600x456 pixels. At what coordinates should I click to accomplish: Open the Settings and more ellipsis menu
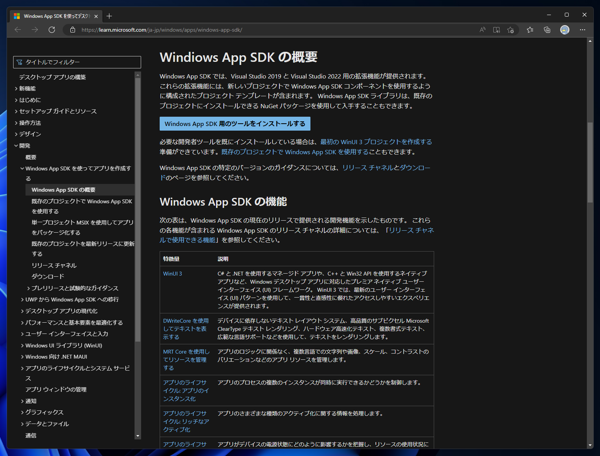point(582,30)
